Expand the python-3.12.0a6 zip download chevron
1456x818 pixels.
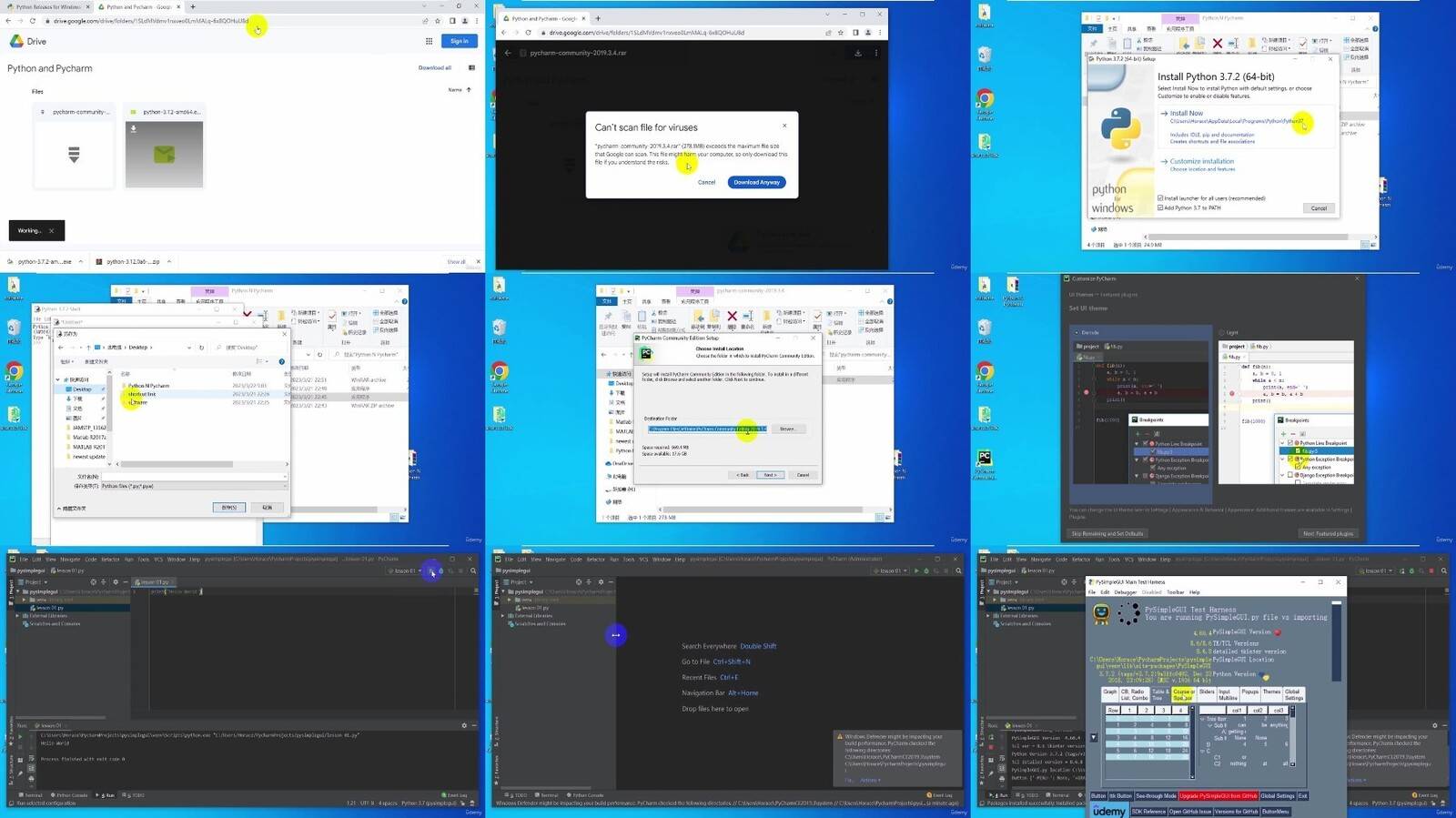[167, 261]
